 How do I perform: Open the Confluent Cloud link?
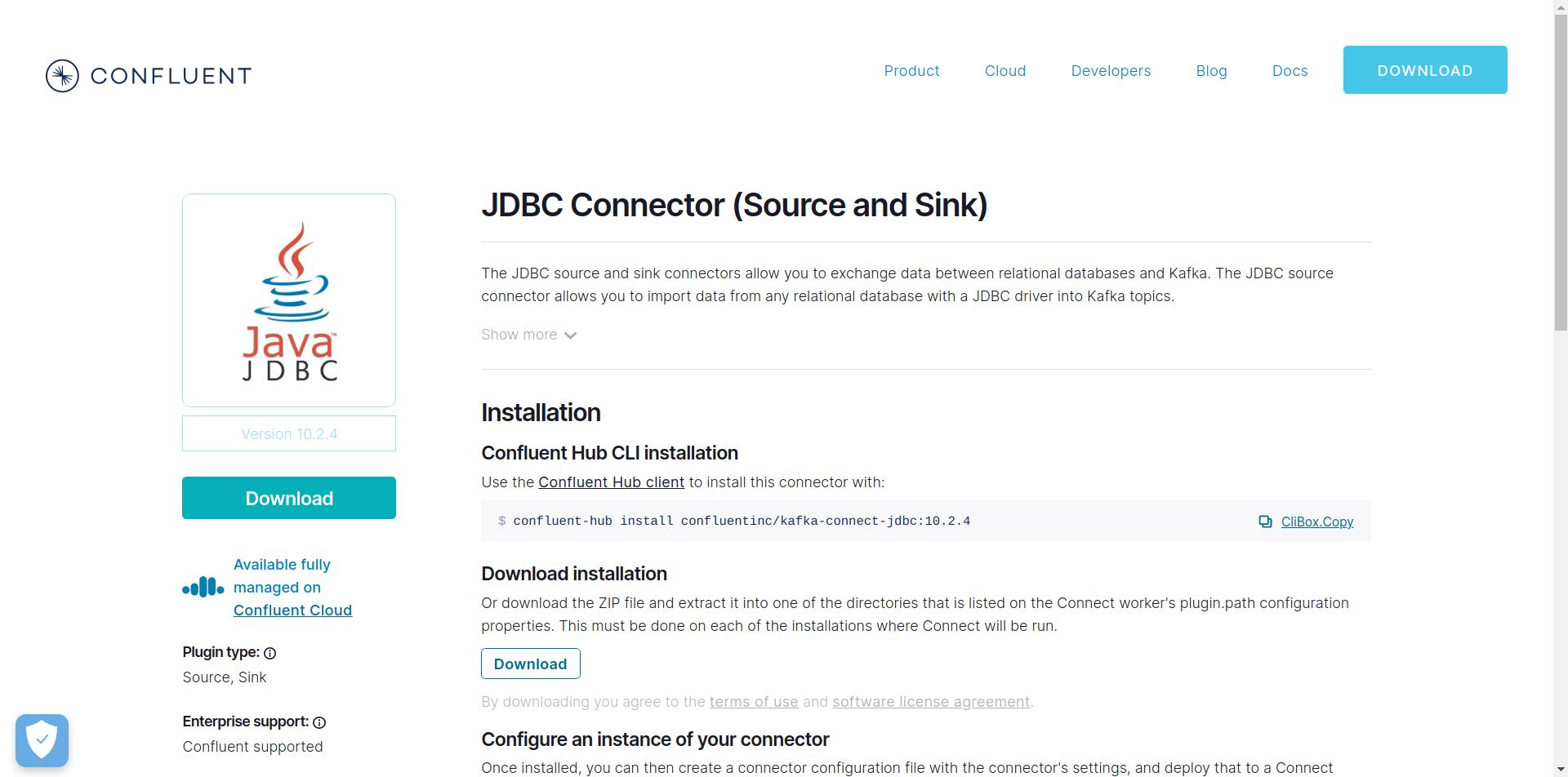pyautogui.click(x=292, y=610)
